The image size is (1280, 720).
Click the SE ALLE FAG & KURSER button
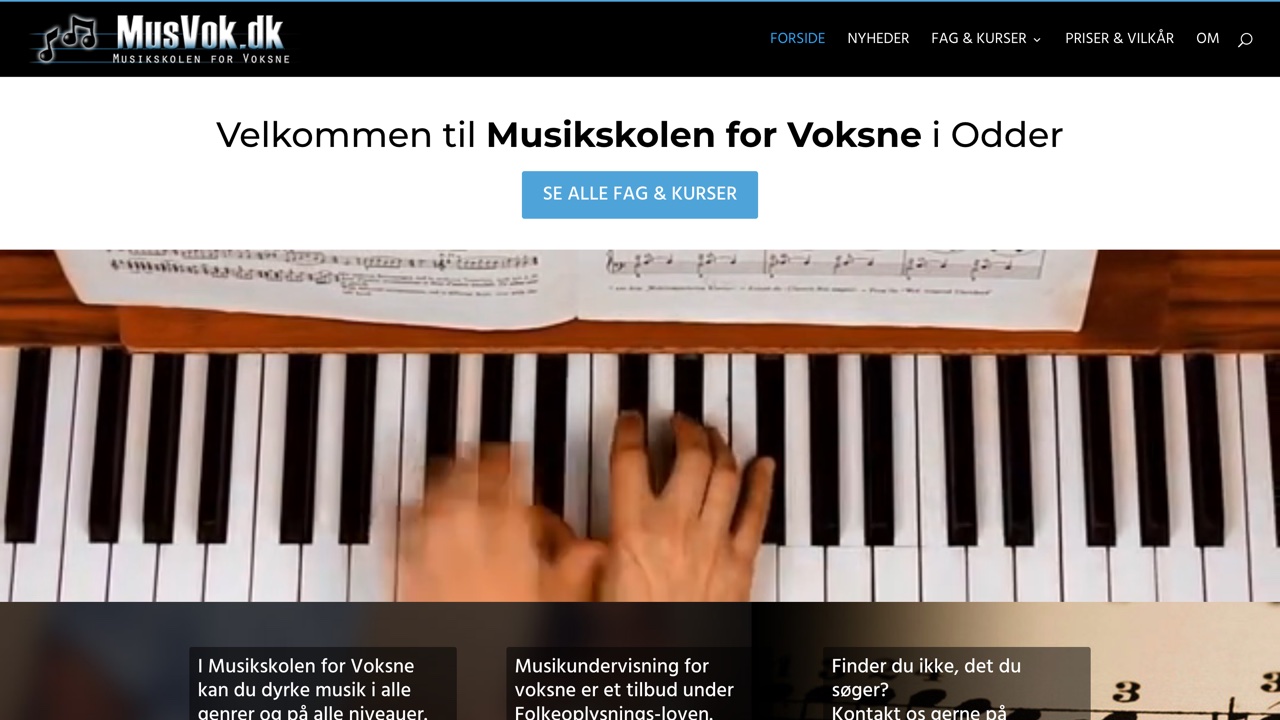coord(640,194)
